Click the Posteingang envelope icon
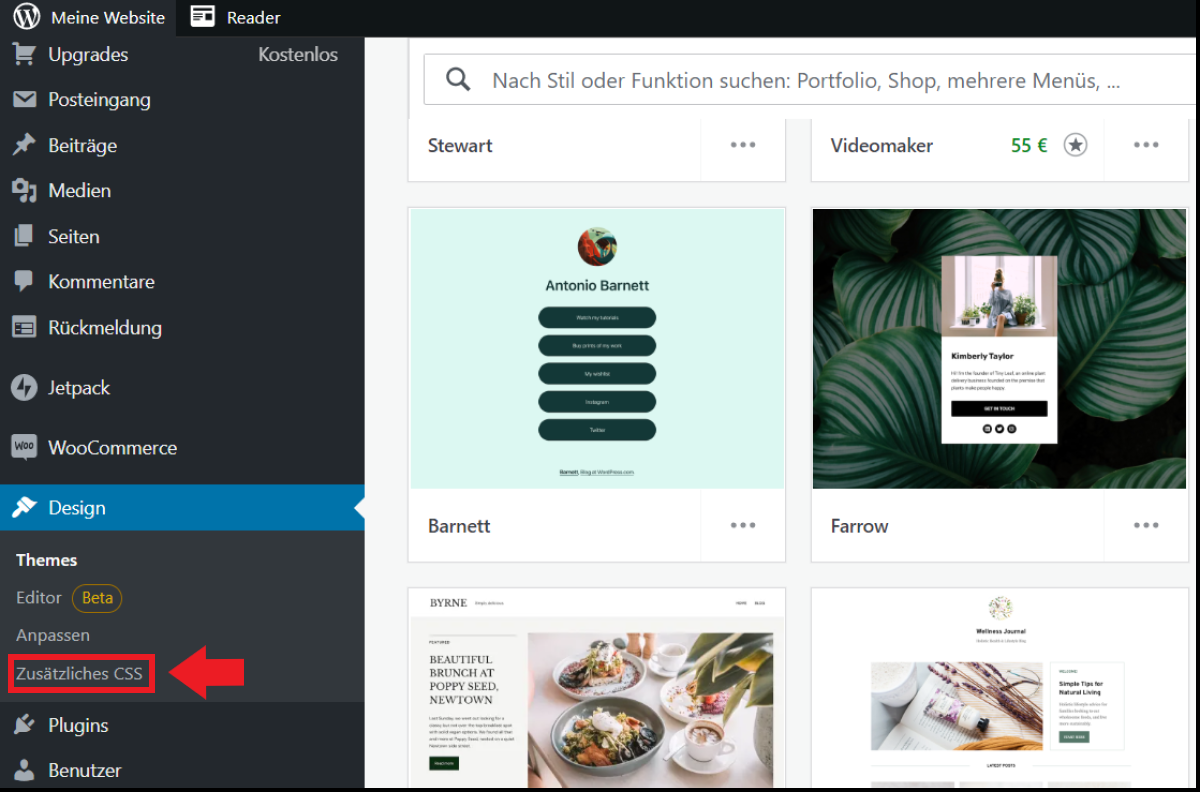Screen dimensions: 1200x792 (24, 99)
